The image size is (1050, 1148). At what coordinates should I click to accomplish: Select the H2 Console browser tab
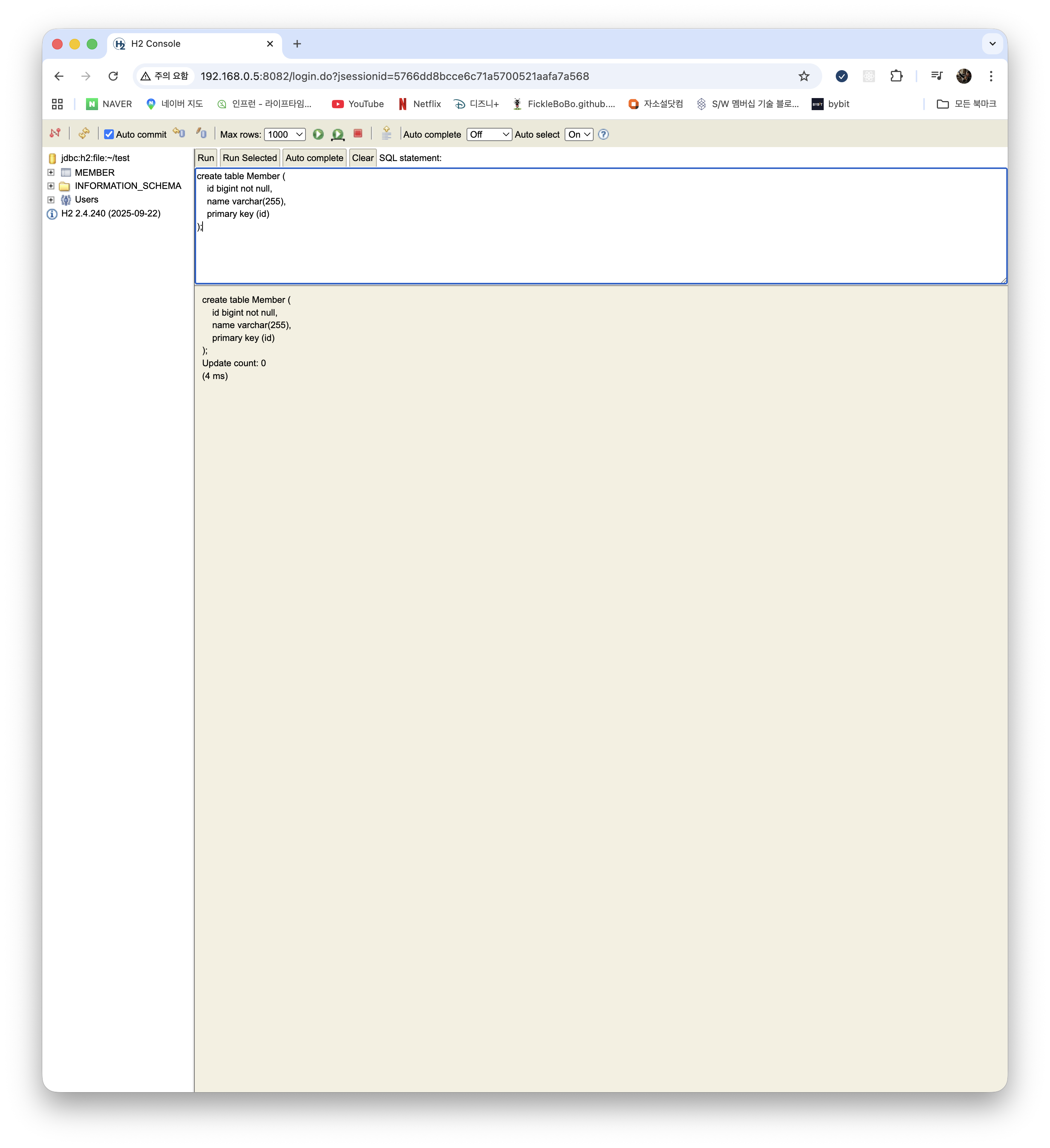click(188, 44)
